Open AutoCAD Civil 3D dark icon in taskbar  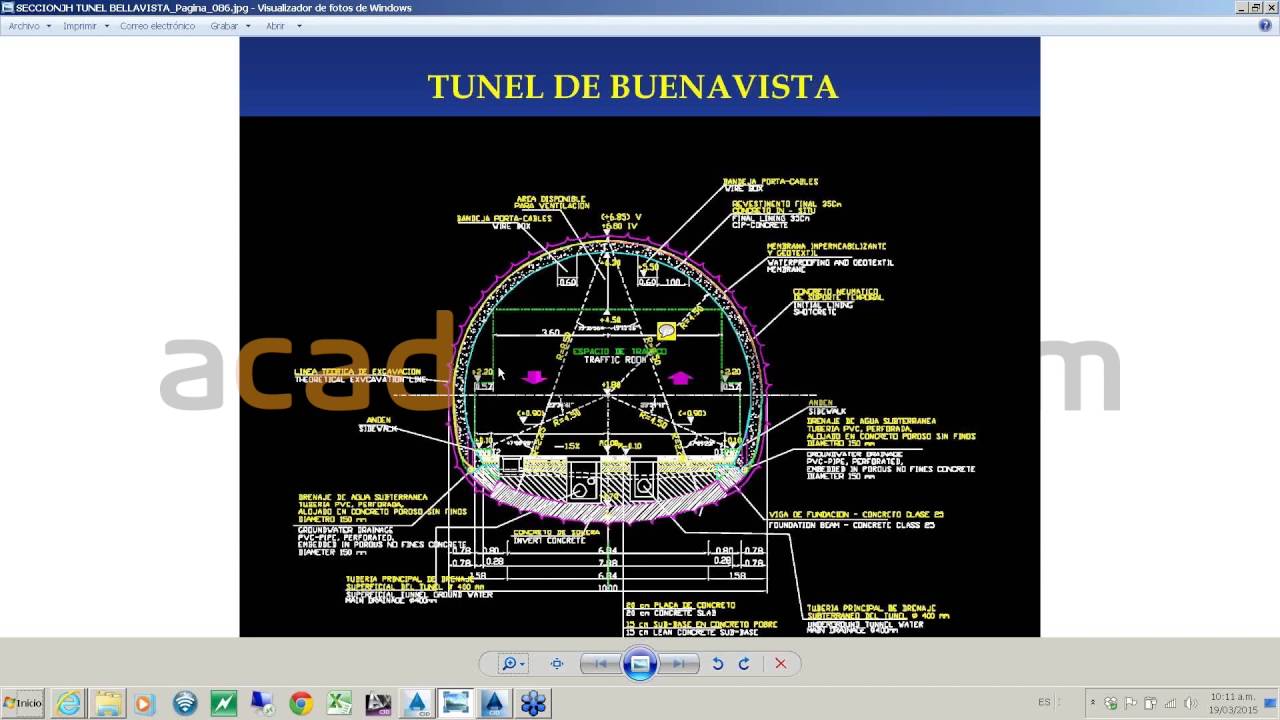click(x=378, y=703)
